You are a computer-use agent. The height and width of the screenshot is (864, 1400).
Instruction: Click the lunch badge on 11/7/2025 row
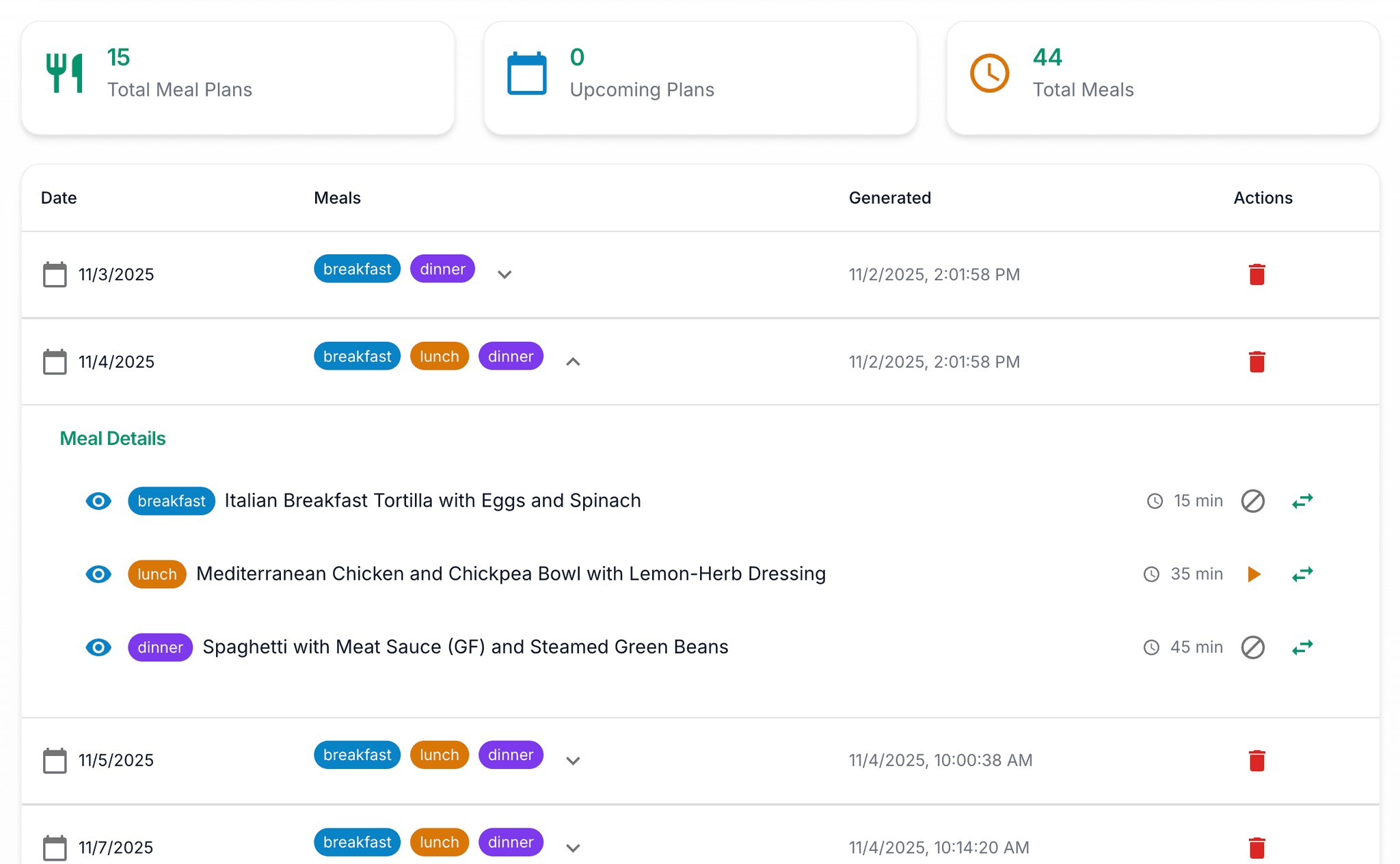coord(439,842)
